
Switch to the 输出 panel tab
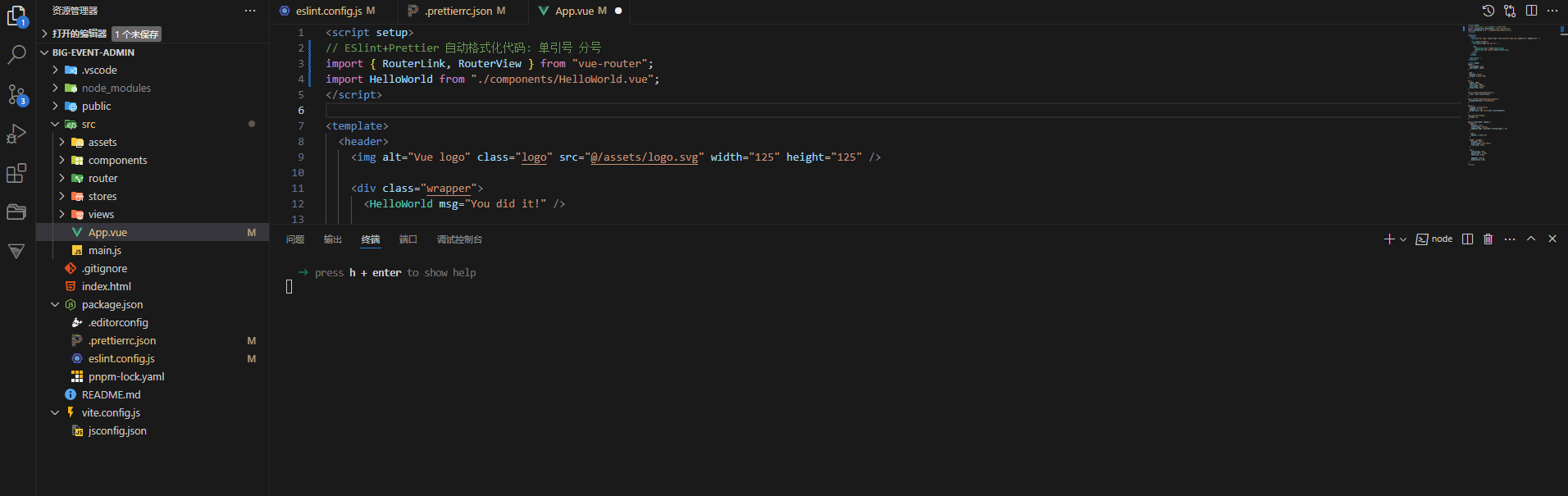[333, 239]
